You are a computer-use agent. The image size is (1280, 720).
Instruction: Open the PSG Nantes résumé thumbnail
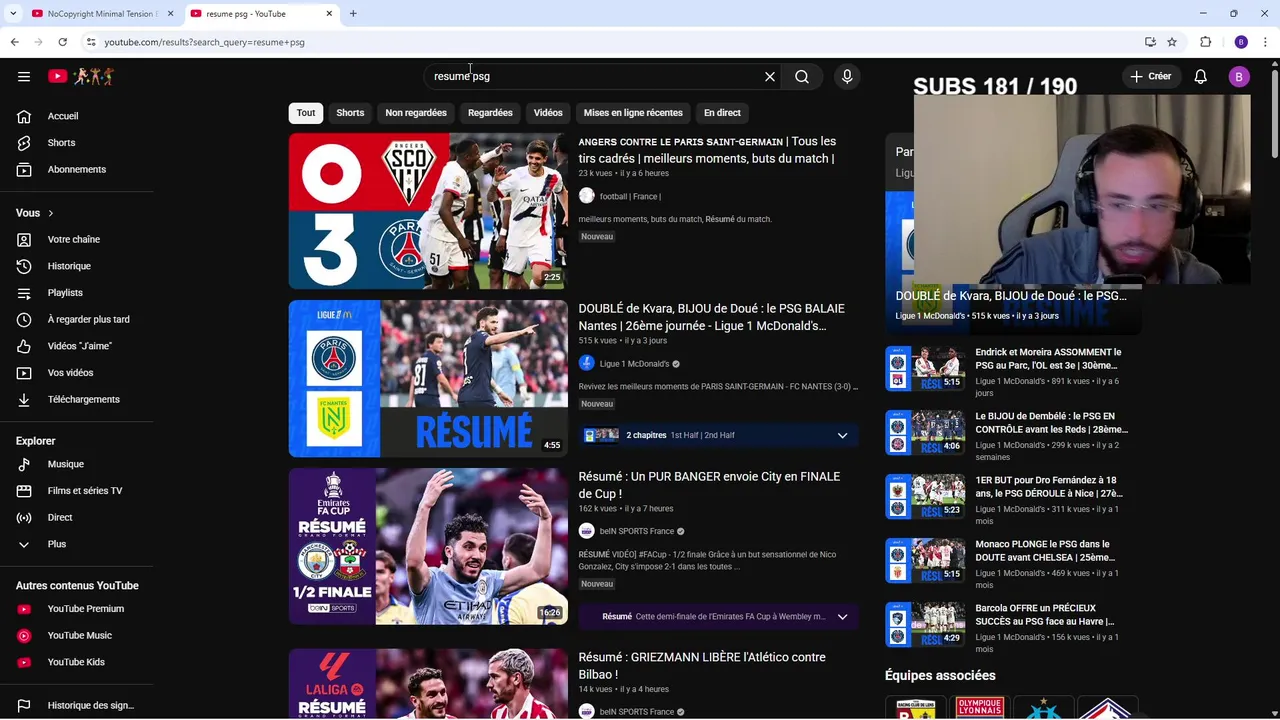click(x=428, y=379)
